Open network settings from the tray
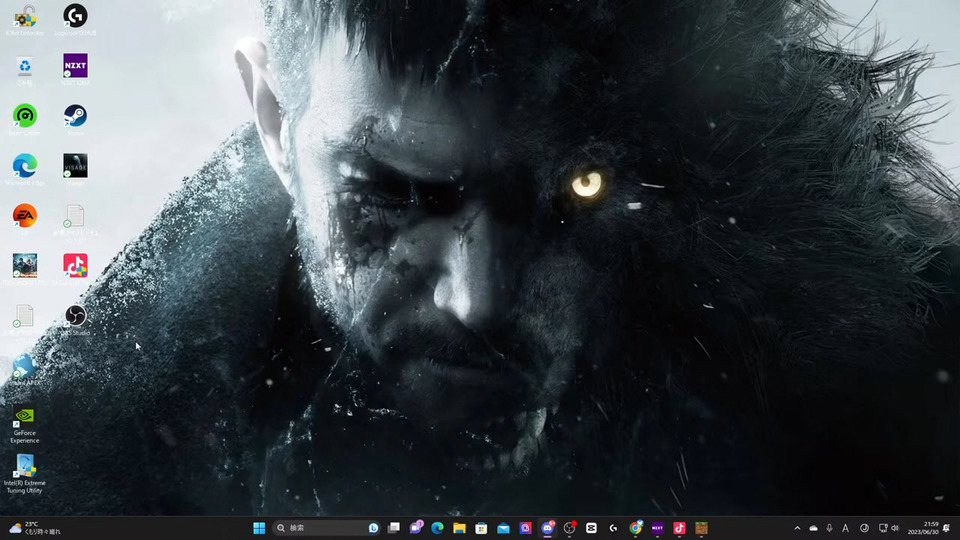 (x=883, y=528)
